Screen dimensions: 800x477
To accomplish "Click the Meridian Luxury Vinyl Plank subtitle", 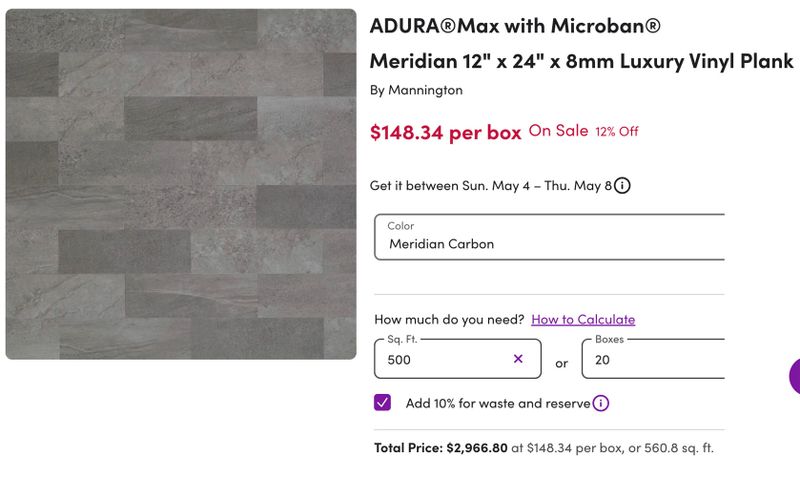I will pyautogui.click(x=582, y=61).
